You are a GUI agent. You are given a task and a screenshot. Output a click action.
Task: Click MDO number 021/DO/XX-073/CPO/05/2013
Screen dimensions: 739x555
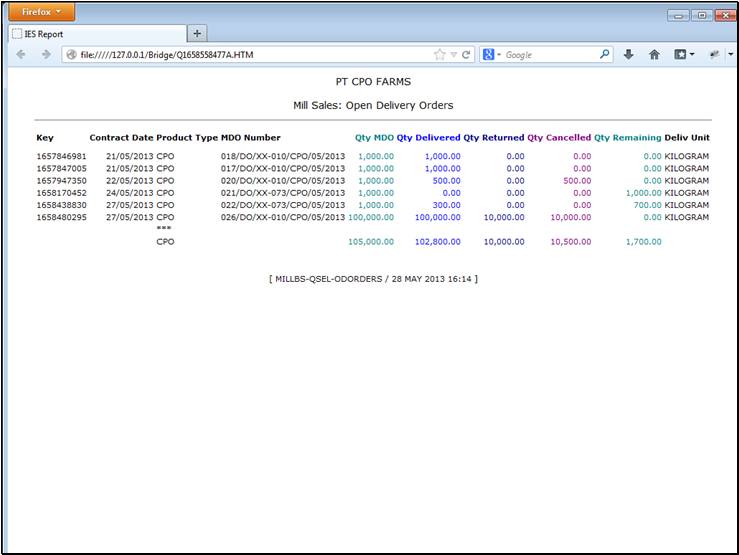[x=283, y=193]
